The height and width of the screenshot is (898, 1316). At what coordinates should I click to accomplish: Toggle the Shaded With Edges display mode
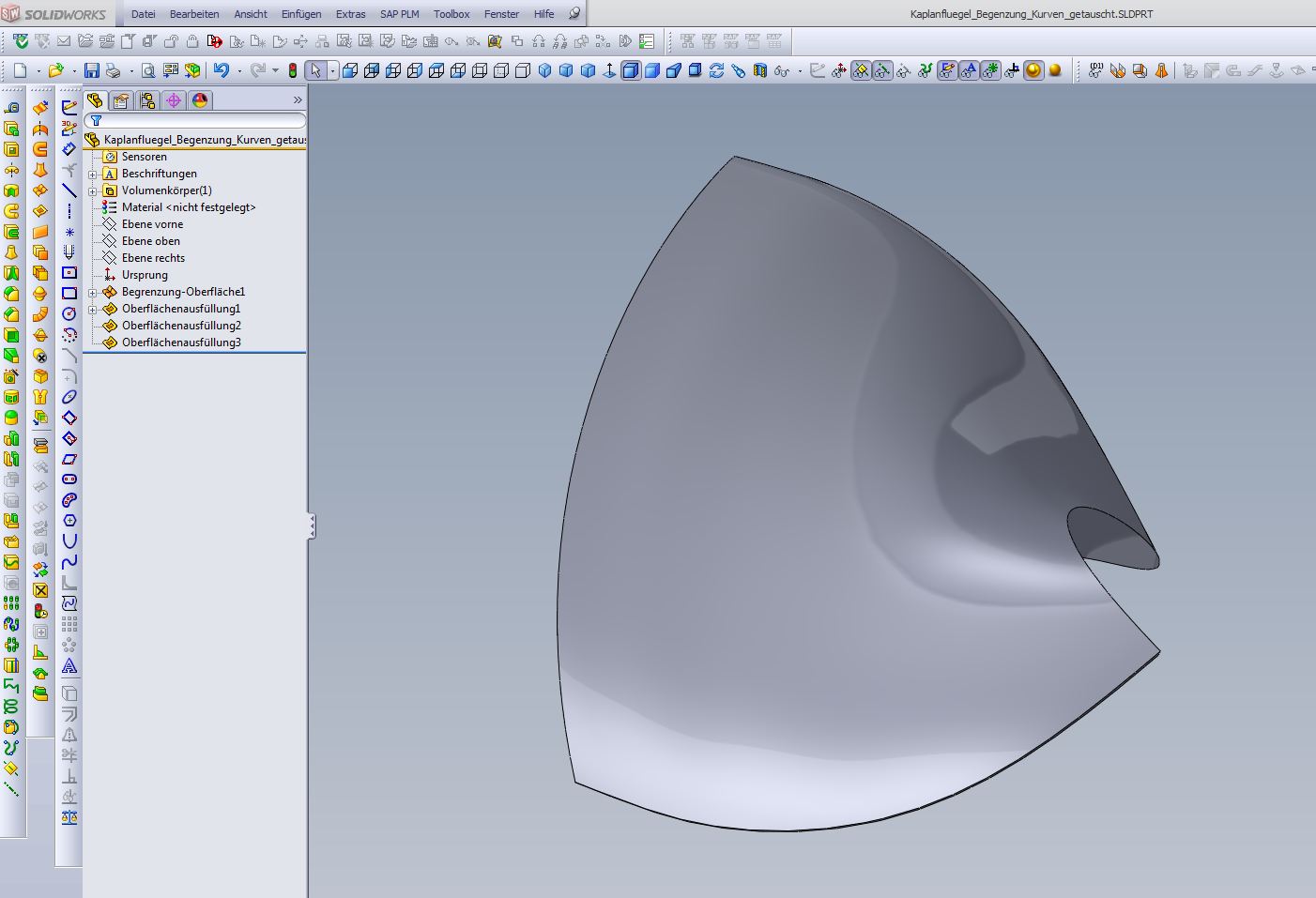[631, 70]
